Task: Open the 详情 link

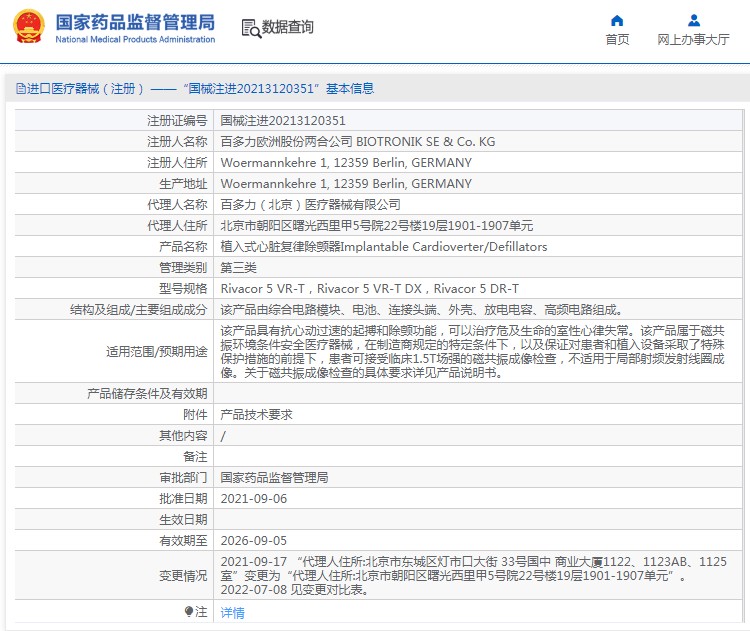Action: pos(232,612)
